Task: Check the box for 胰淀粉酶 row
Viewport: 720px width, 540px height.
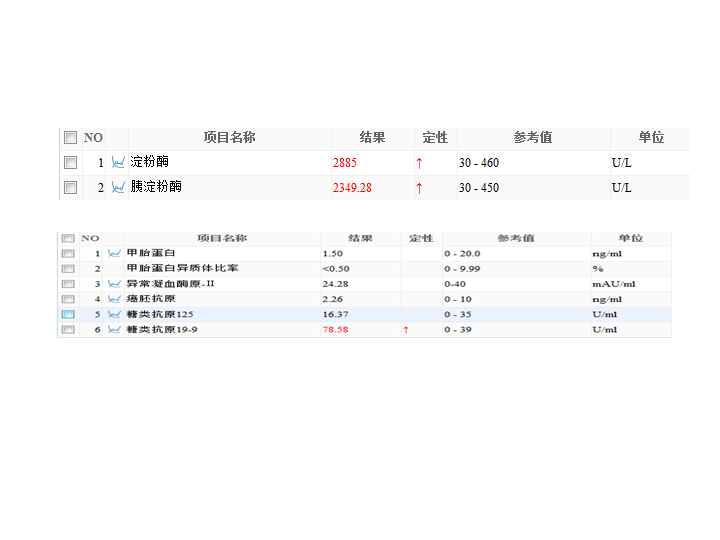Action: [x=70, y=187]
